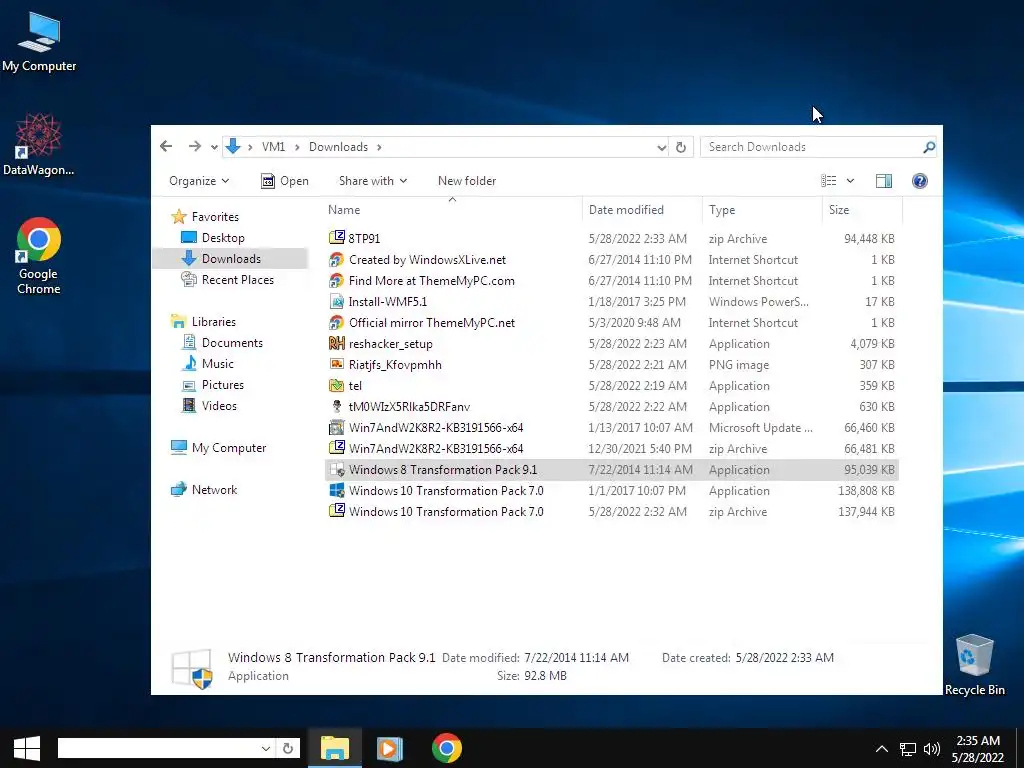The image size is (1024, 768).
Task: Expand the view options dropdown arrow
Action: [850, 181]
